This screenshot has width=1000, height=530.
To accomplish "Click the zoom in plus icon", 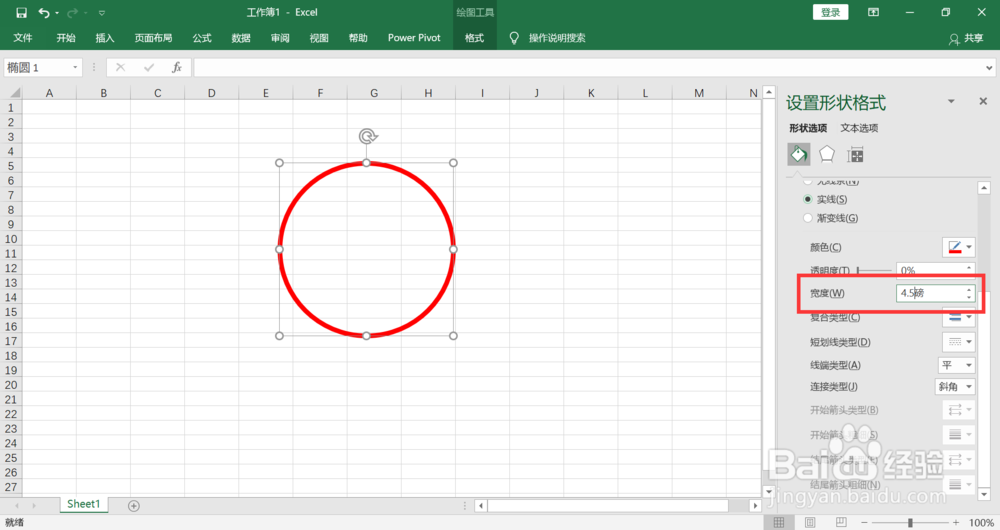I will coord(955,522).
